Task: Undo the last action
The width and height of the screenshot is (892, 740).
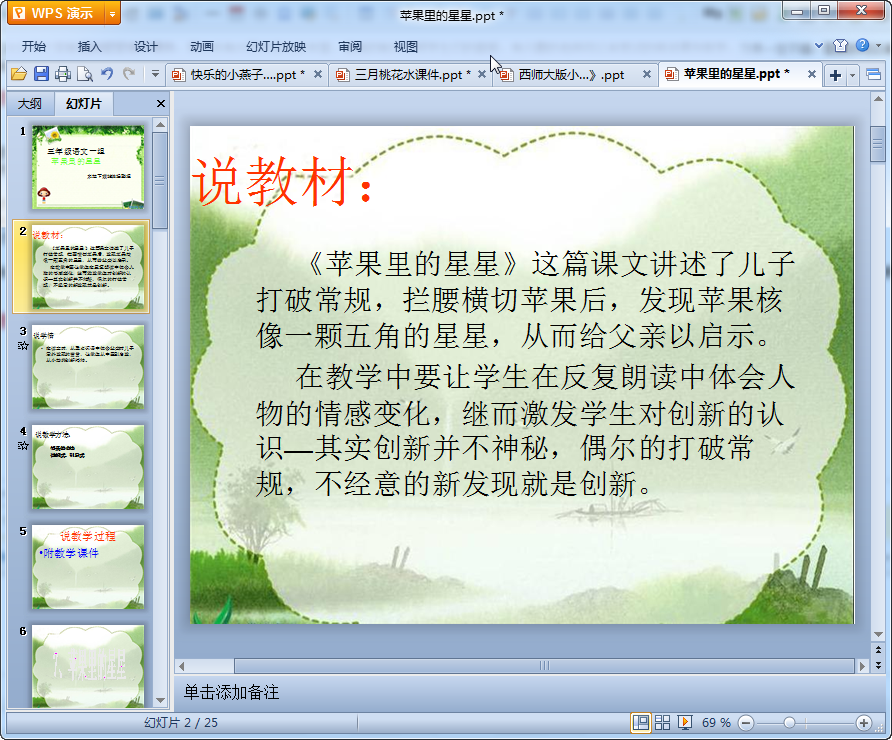Action: pyautogui.click(x=107, y=74)
